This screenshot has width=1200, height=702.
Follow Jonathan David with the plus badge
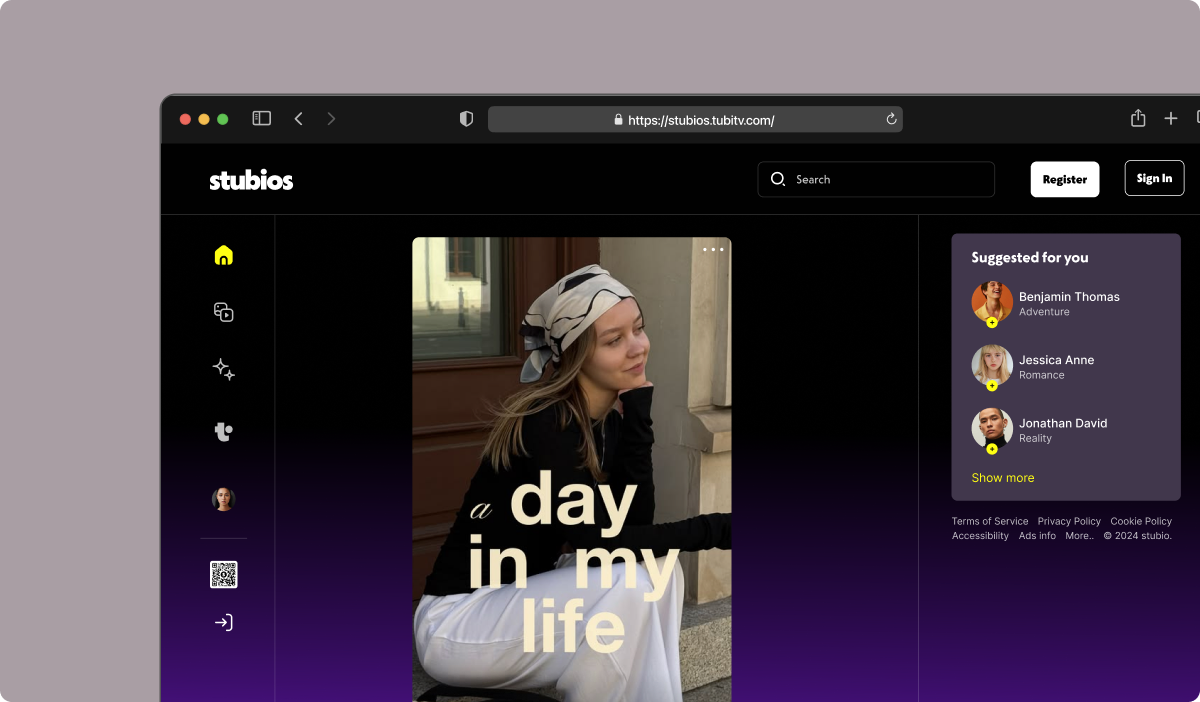click(992, 449)
